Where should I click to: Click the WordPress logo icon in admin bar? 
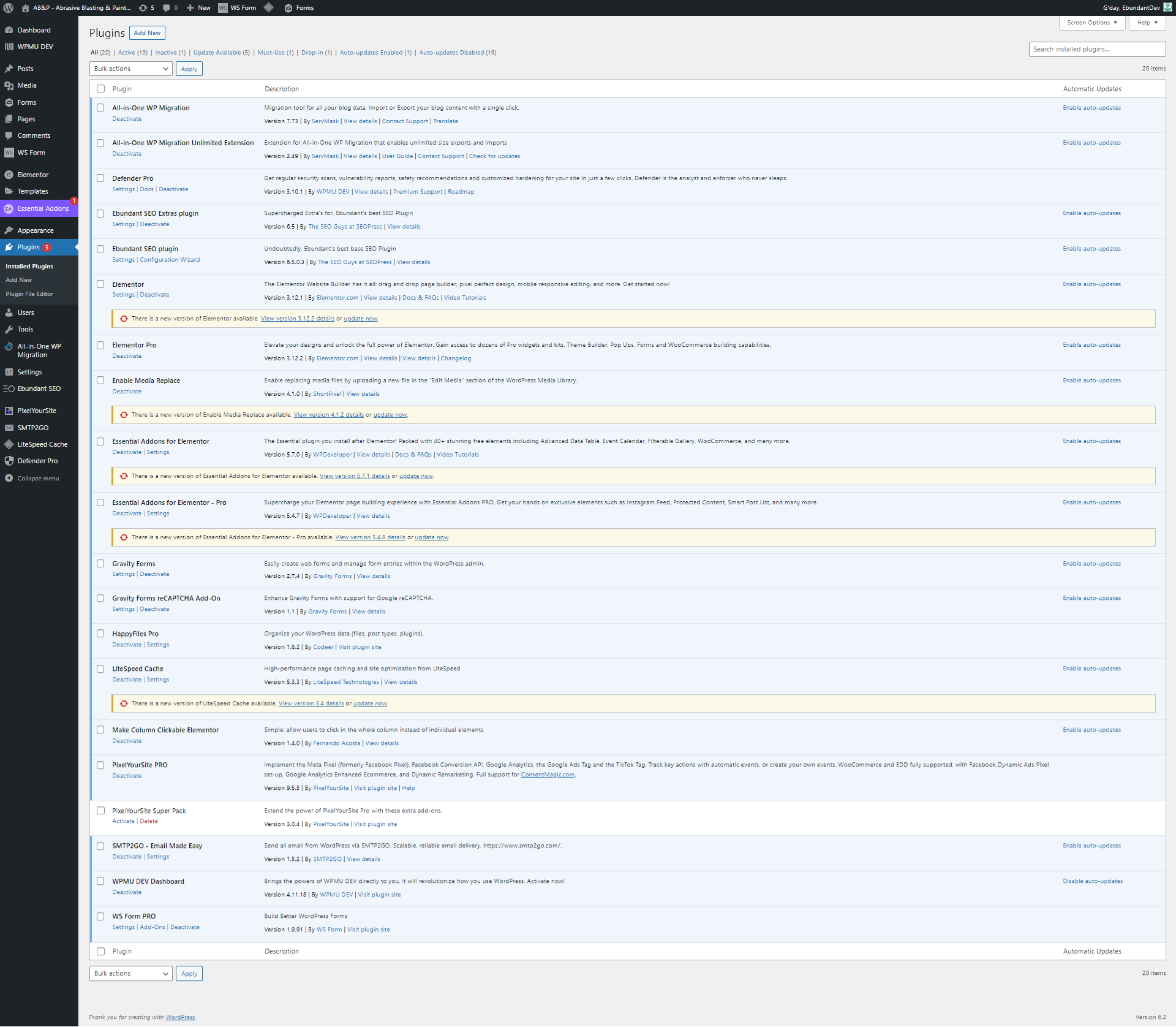click(x=9, y=8)
